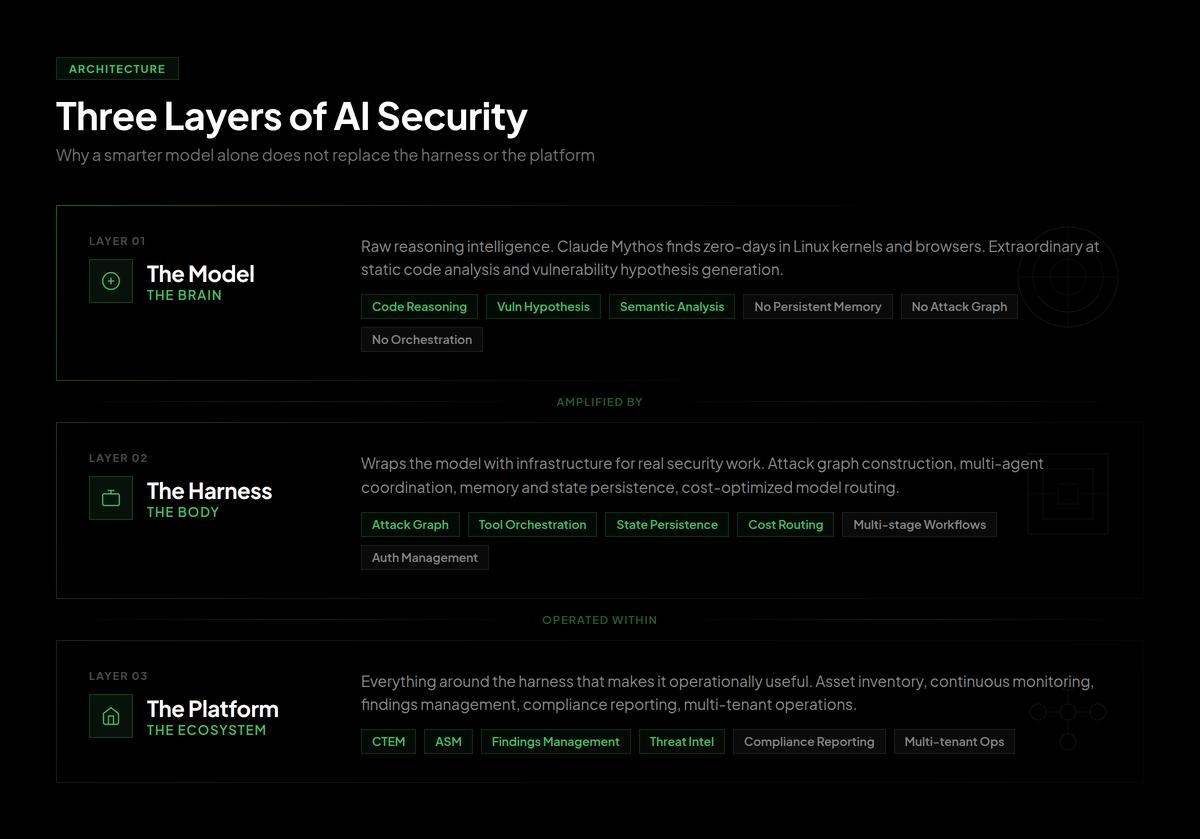Click the subtitle about a smarter model alone

point(325,155)
